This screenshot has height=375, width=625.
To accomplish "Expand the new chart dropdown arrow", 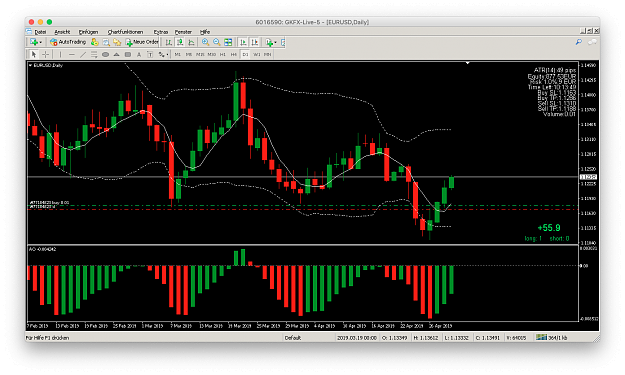I will coord(40,43).
